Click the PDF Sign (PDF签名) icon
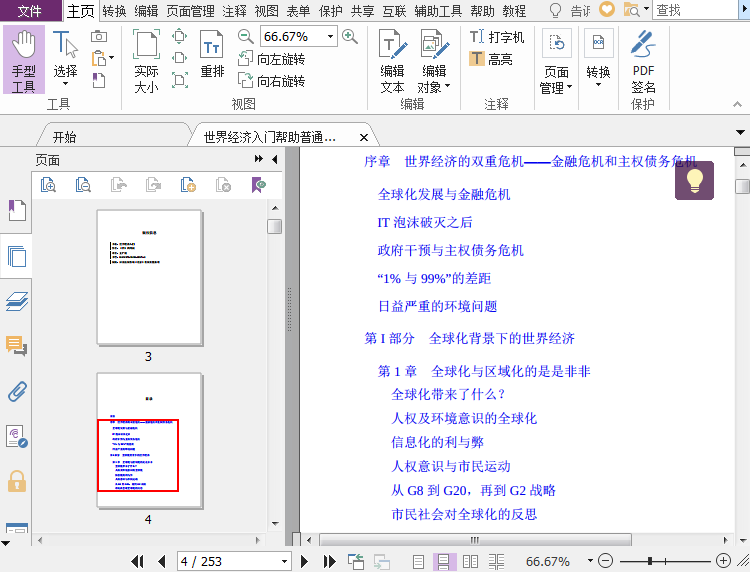The height and width of the screenshot is (572, 750). [643, 61]
